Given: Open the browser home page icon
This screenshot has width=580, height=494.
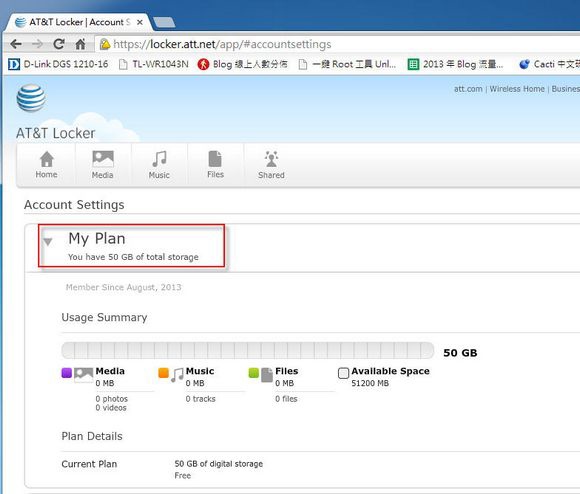Looking at the screenshot, I should coord(80,44).
